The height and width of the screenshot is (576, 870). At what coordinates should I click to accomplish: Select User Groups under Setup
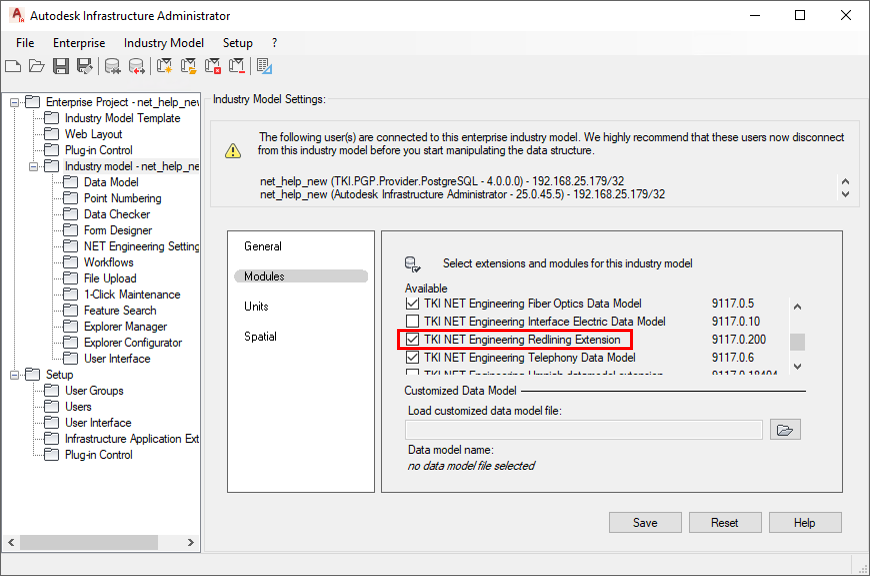[x=94, y=391]
